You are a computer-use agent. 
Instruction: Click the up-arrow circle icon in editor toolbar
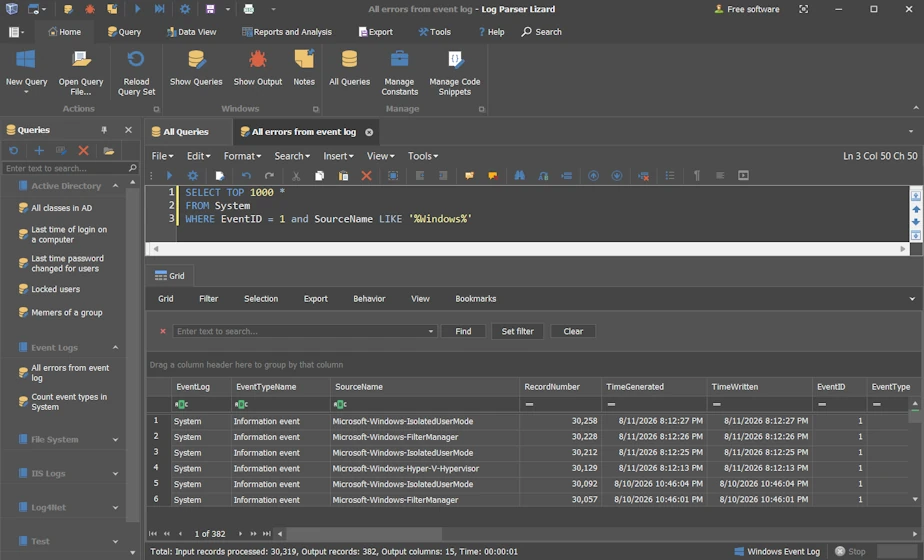(x=593, y=176)
